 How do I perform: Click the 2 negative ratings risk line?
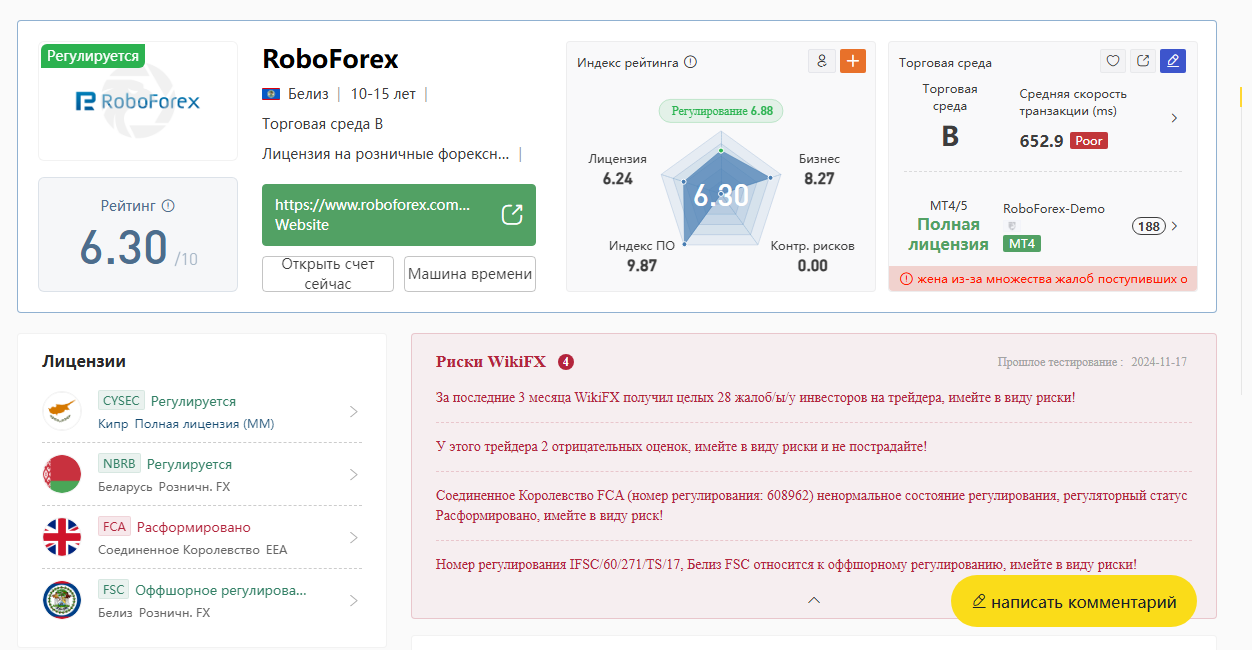pos(681,446)
